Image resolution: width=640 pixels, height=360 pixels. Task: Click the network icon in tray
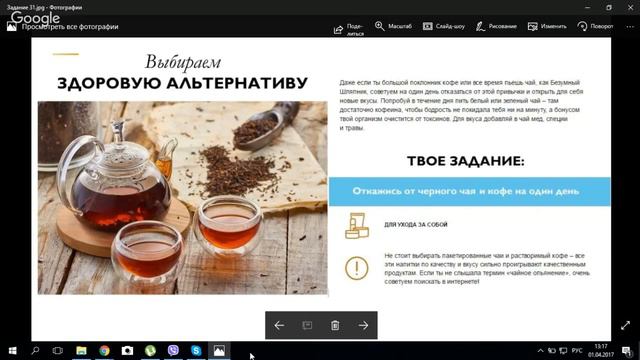[x=563, y=351]
